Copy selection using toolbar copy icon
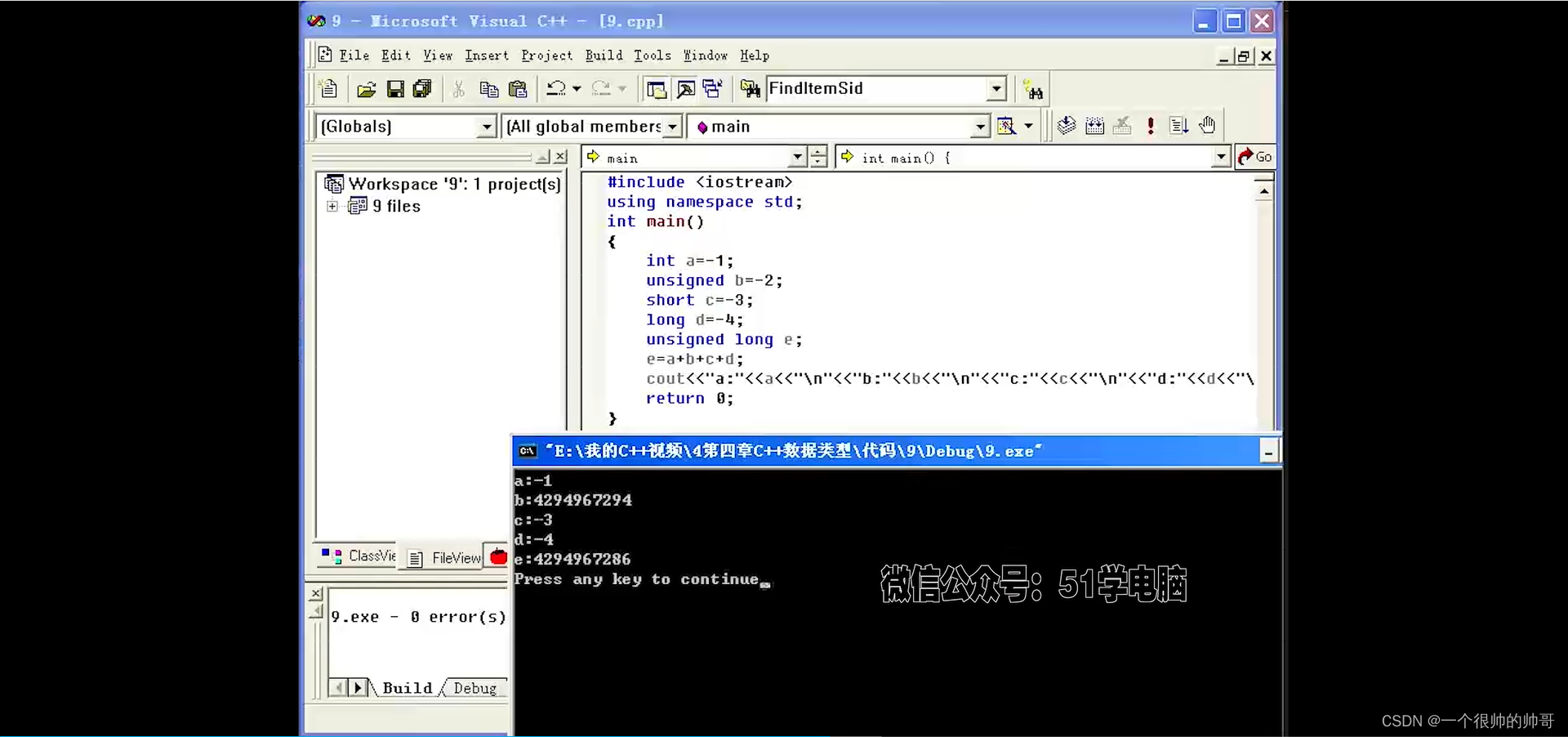 [x=489, y=89]
